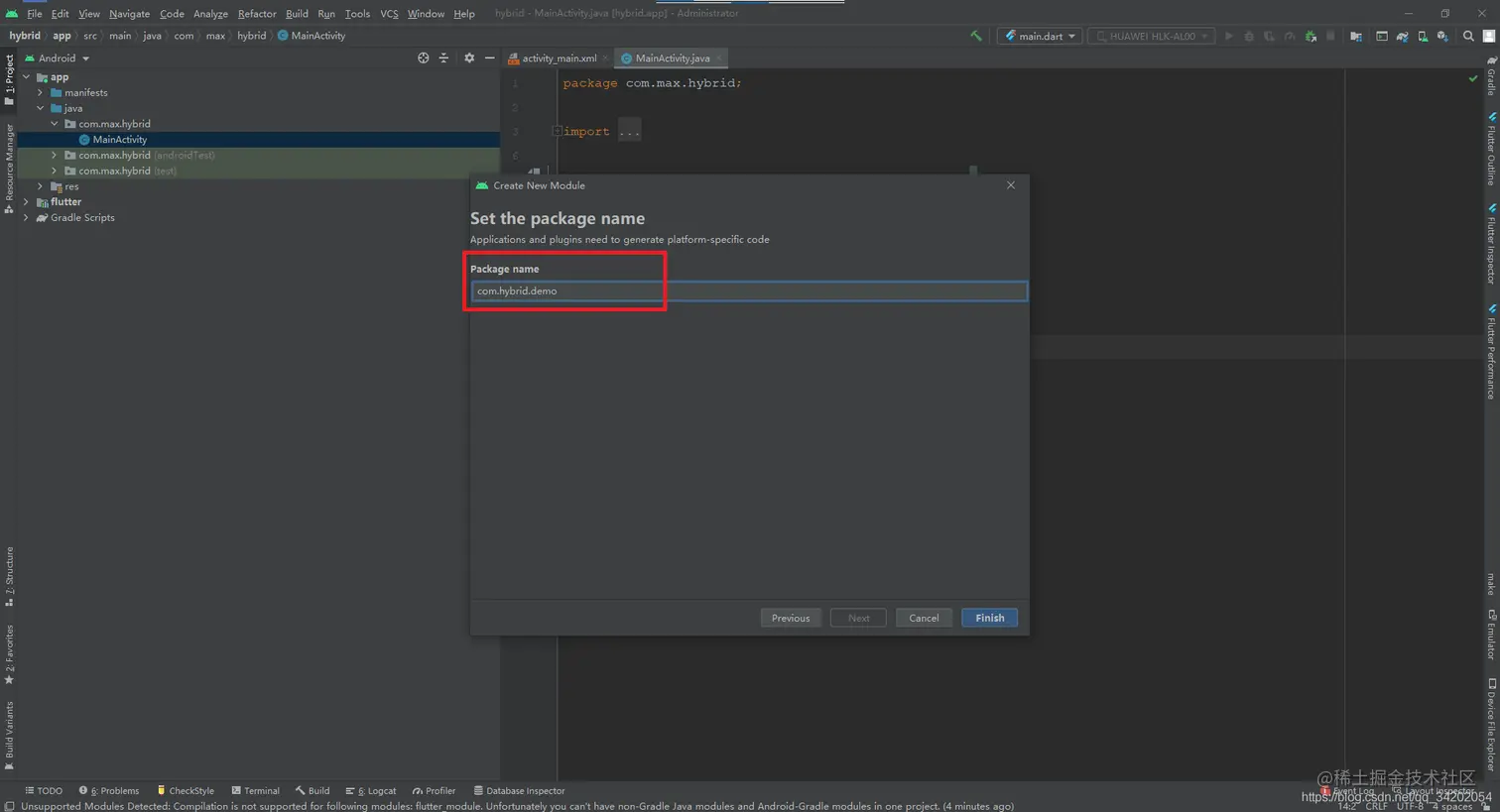
Task: Open the VCS menu
Action: click(389, 14)
